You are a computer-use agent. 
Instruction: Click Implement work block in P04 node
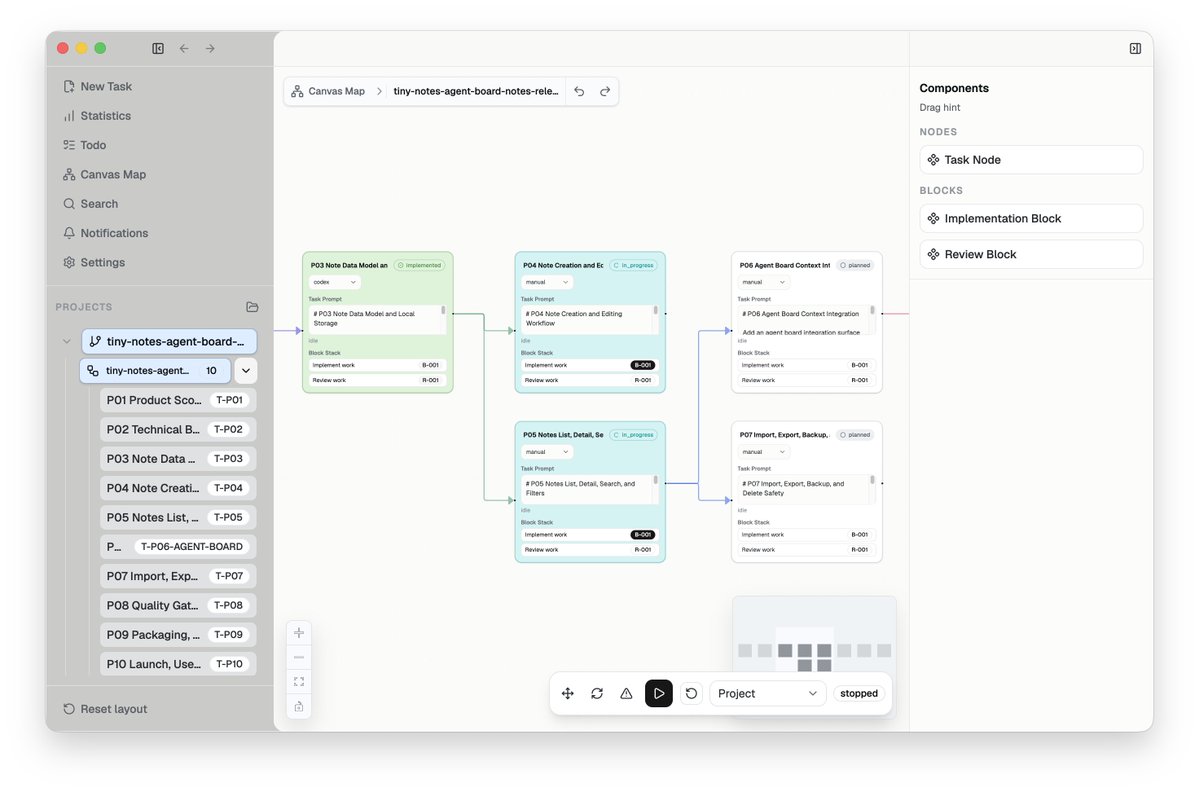click(x=589, y=365)
